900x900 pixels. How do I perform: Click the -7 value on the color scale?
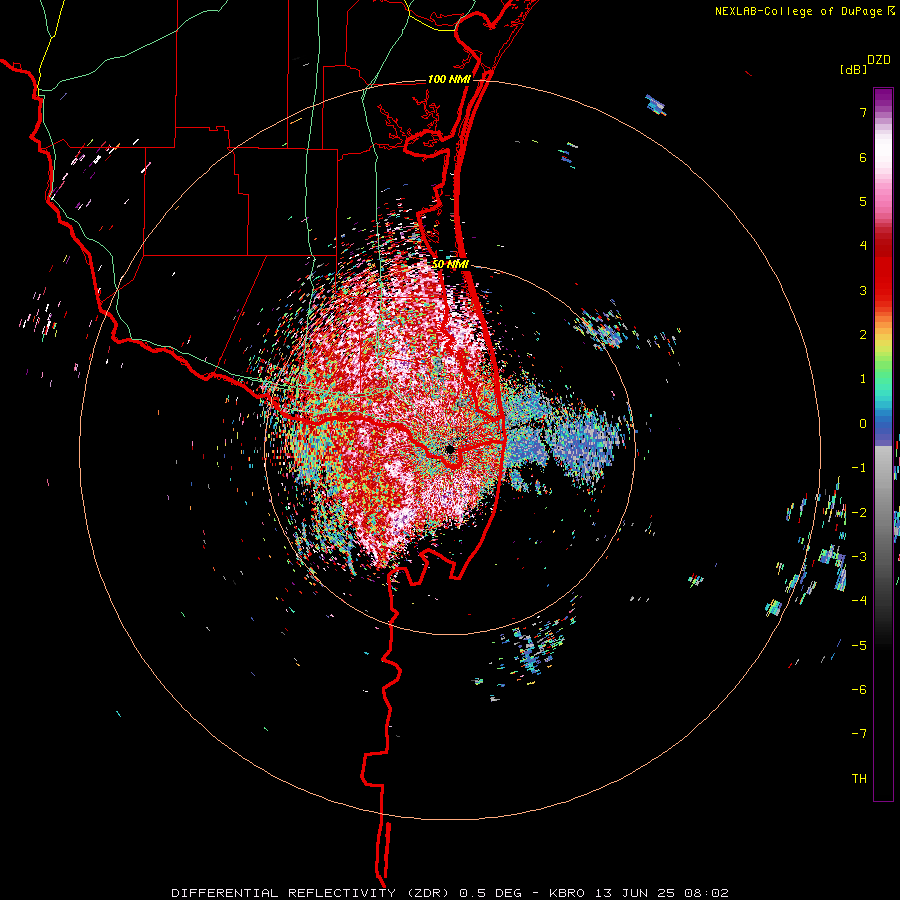(x=859, y=734)
